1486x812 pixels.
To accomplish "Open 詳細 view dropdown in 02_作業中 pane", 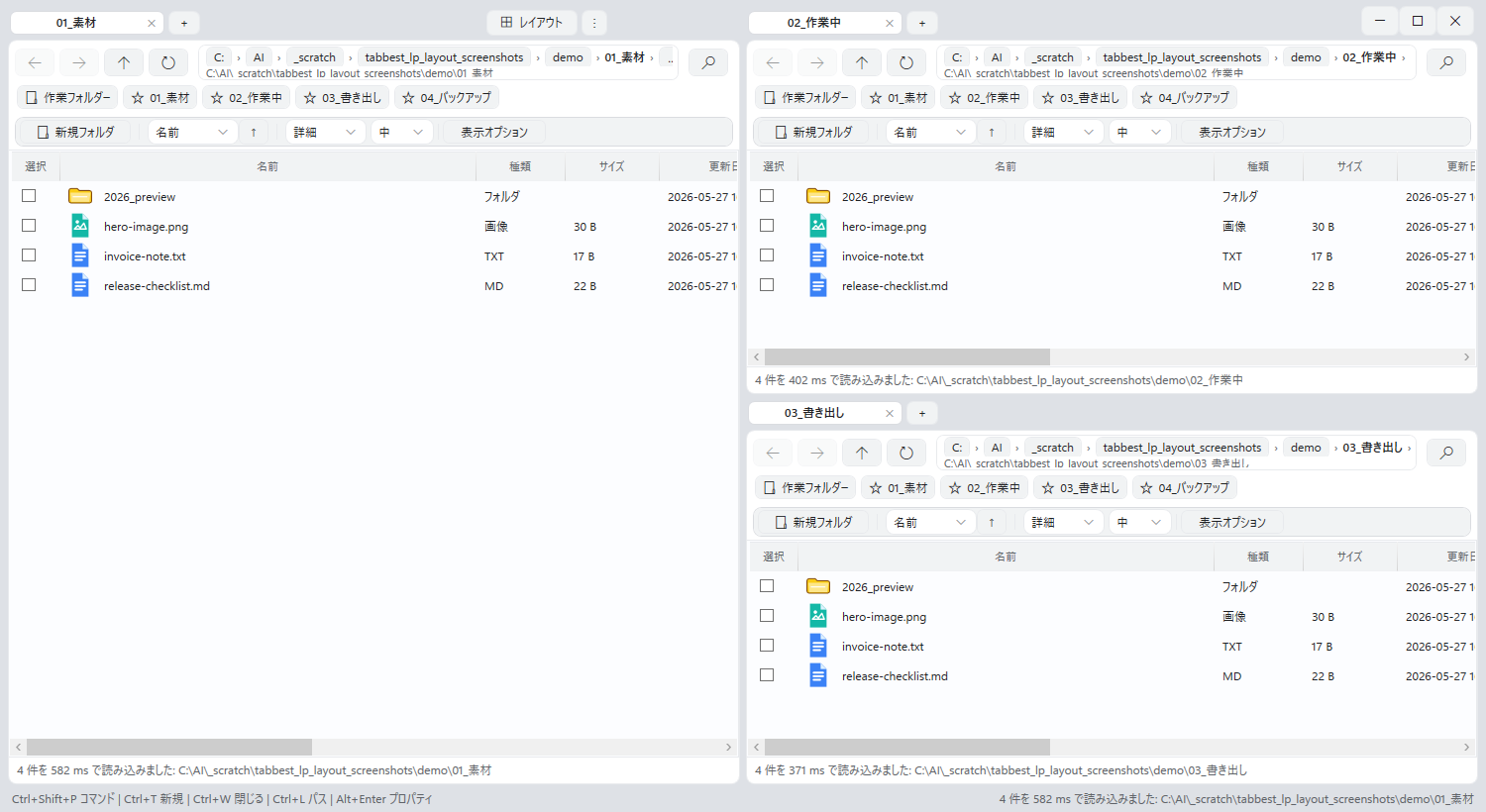I will (x=1063, y=132).
